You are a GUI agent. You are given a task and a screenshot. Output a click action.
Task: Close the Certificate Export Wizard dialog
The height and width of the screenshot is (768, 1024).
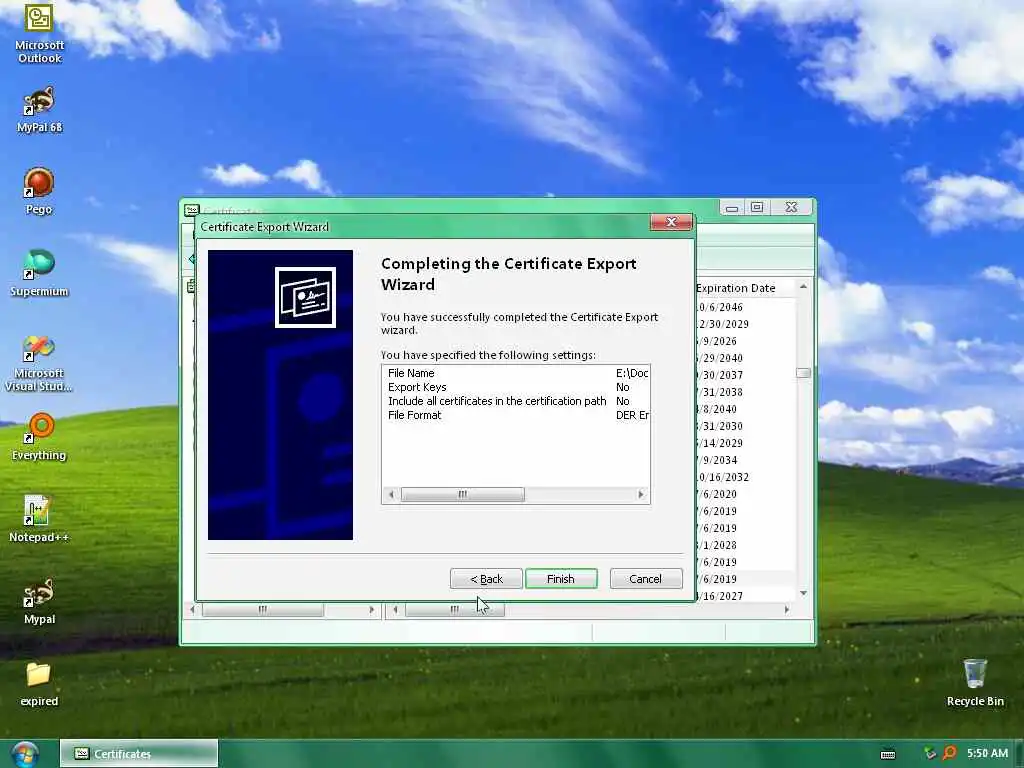pyautogui.click(x=671, y=222)
